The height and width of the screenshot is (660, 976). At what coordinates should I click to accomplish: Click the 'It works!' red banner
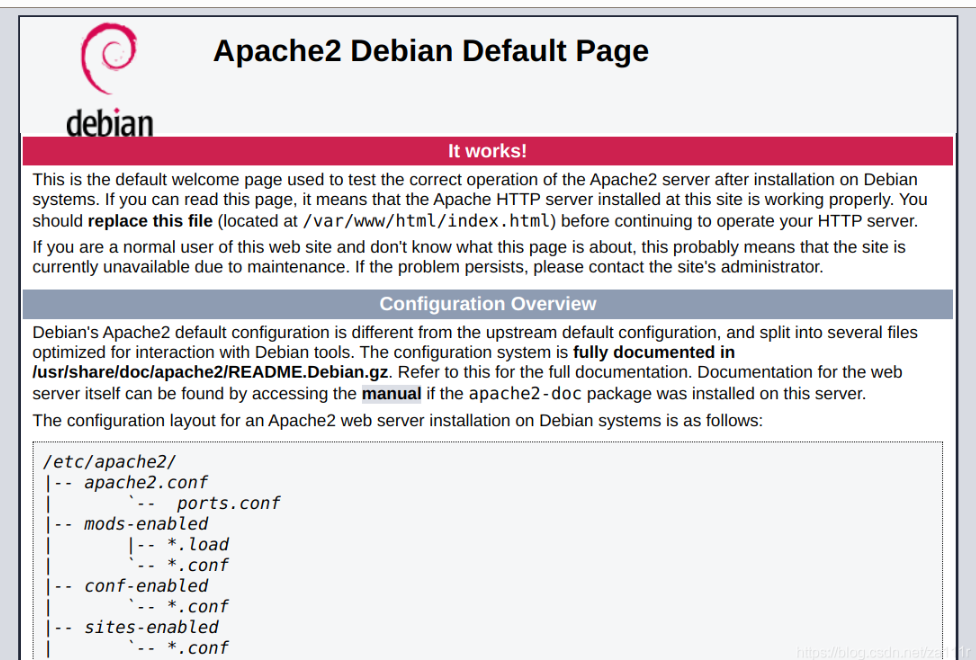487,151
